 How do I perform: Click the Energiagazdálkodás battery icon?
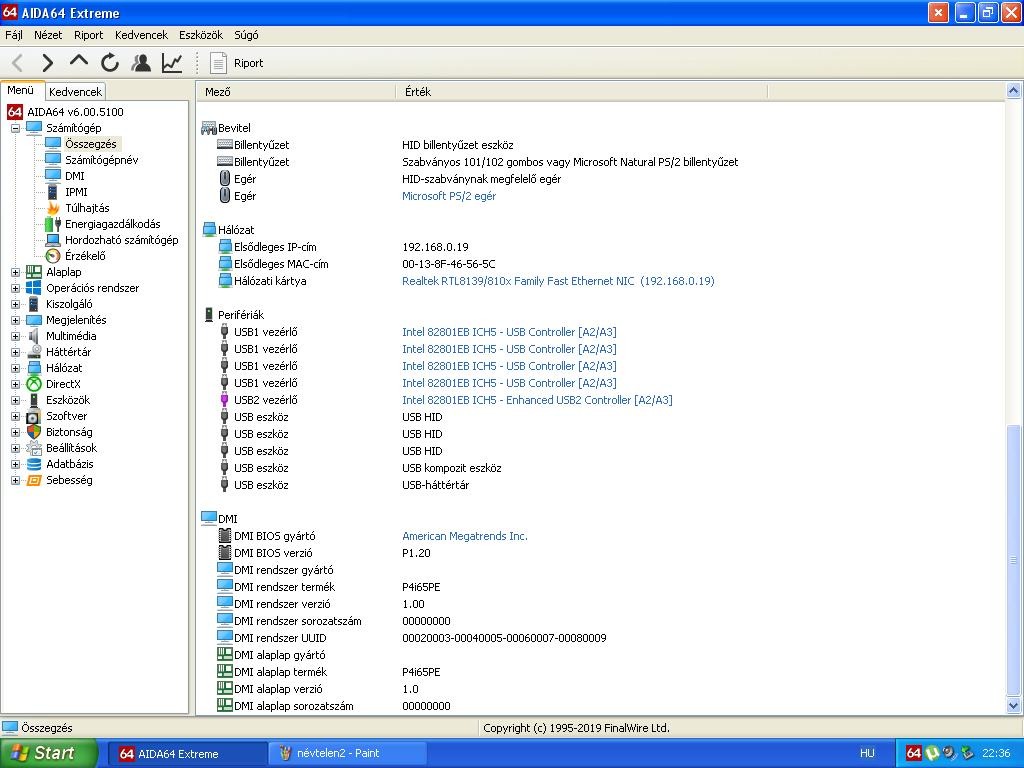pyautogui.click(x=54, y=224)
